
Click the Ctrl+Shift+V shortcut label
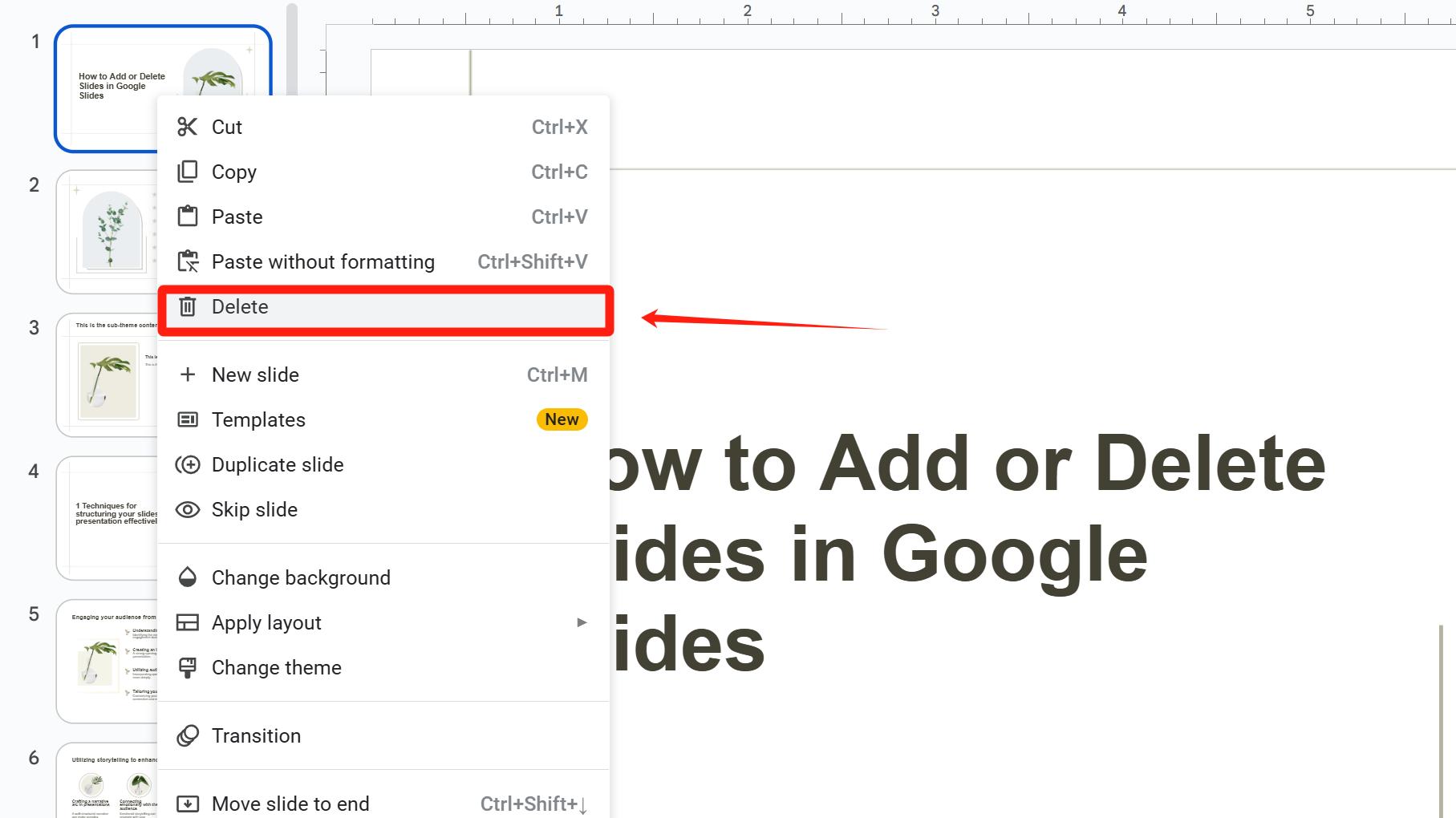(x=533, y=261)
